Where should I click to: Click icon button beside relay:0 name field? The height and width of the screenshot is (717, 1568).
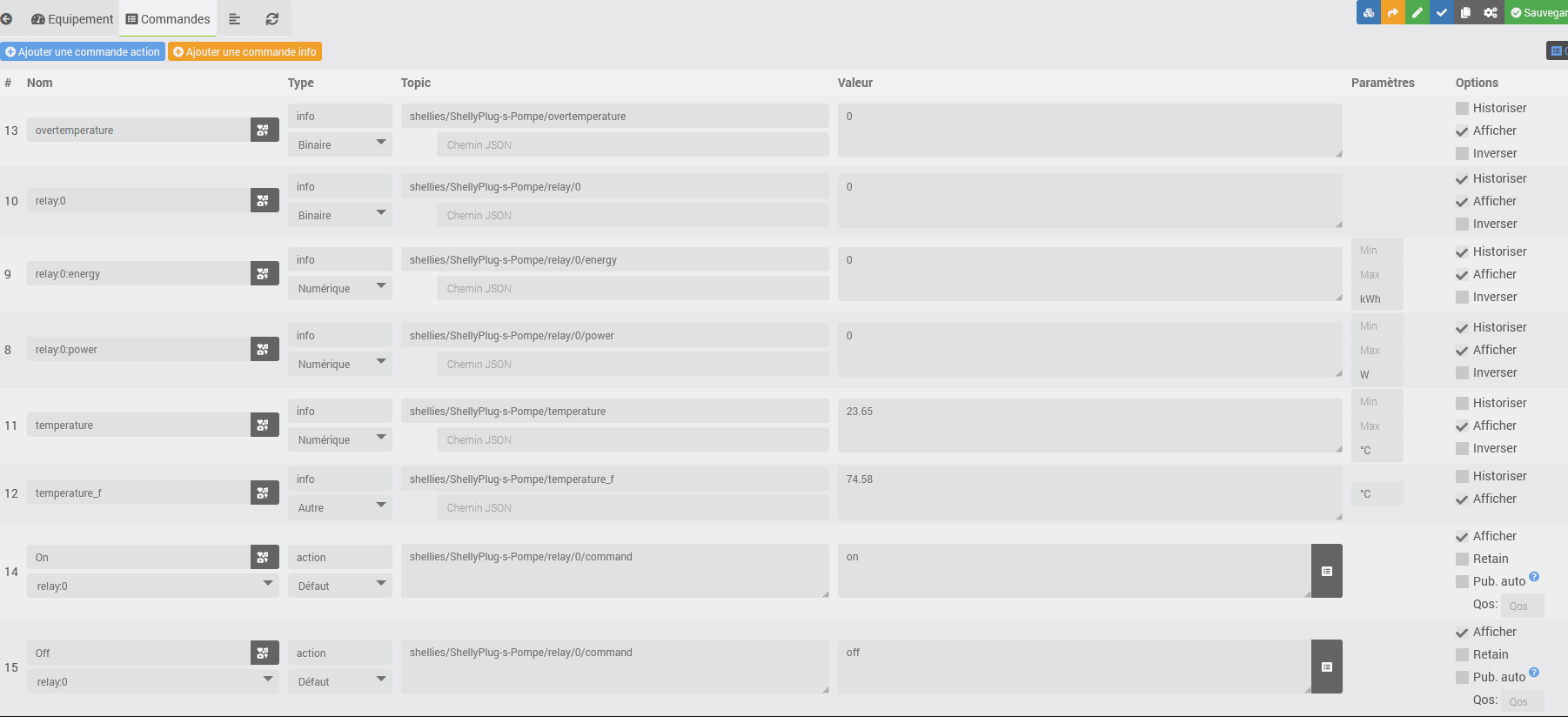pos(265,200)
